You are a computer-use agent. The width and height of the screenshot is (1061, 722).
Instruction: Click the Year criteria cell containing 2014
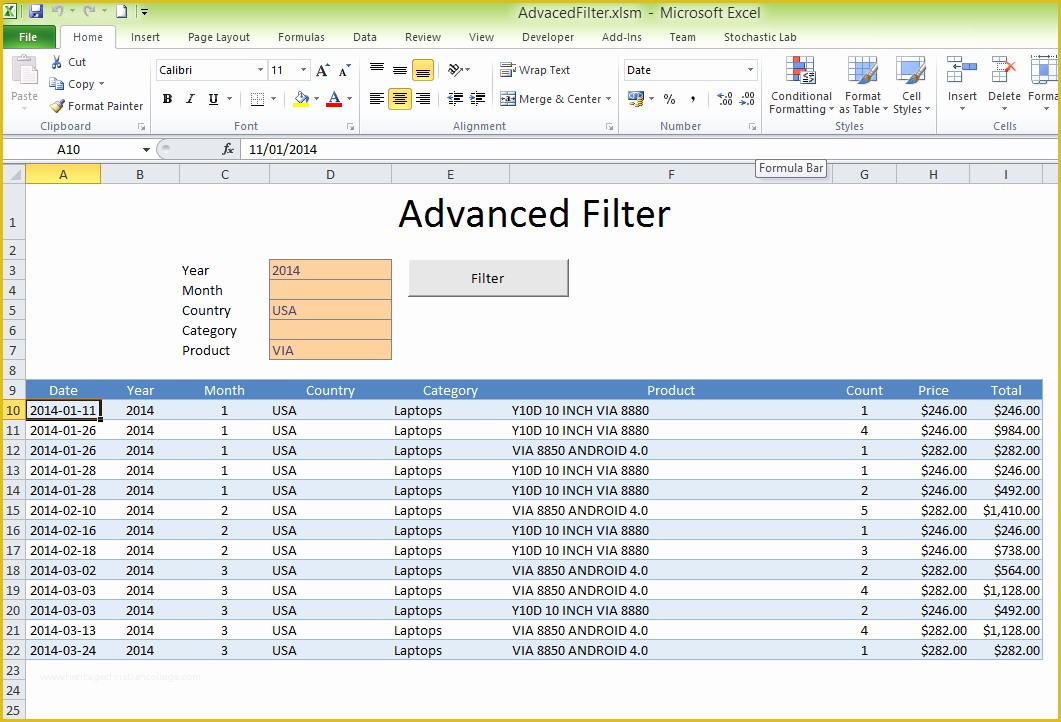(330, 270)
